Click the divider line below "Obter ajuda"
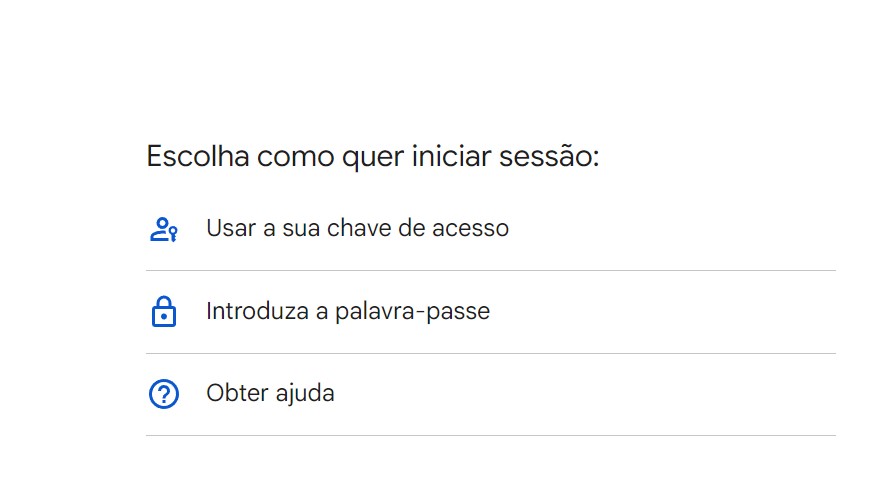 click(490, 435)
